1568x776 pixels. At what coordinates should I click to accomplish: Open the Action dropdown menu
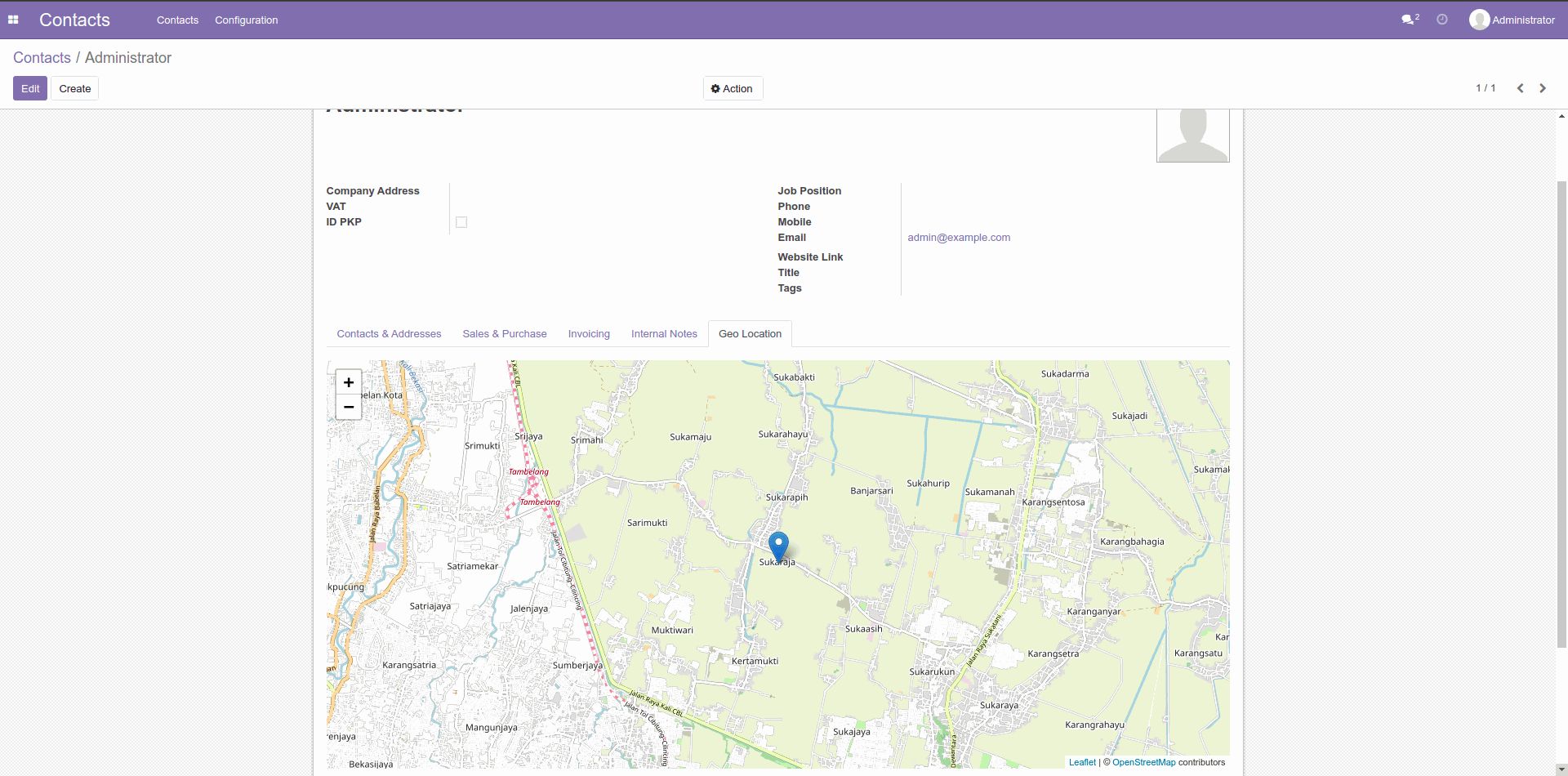[x=733, y=88]
